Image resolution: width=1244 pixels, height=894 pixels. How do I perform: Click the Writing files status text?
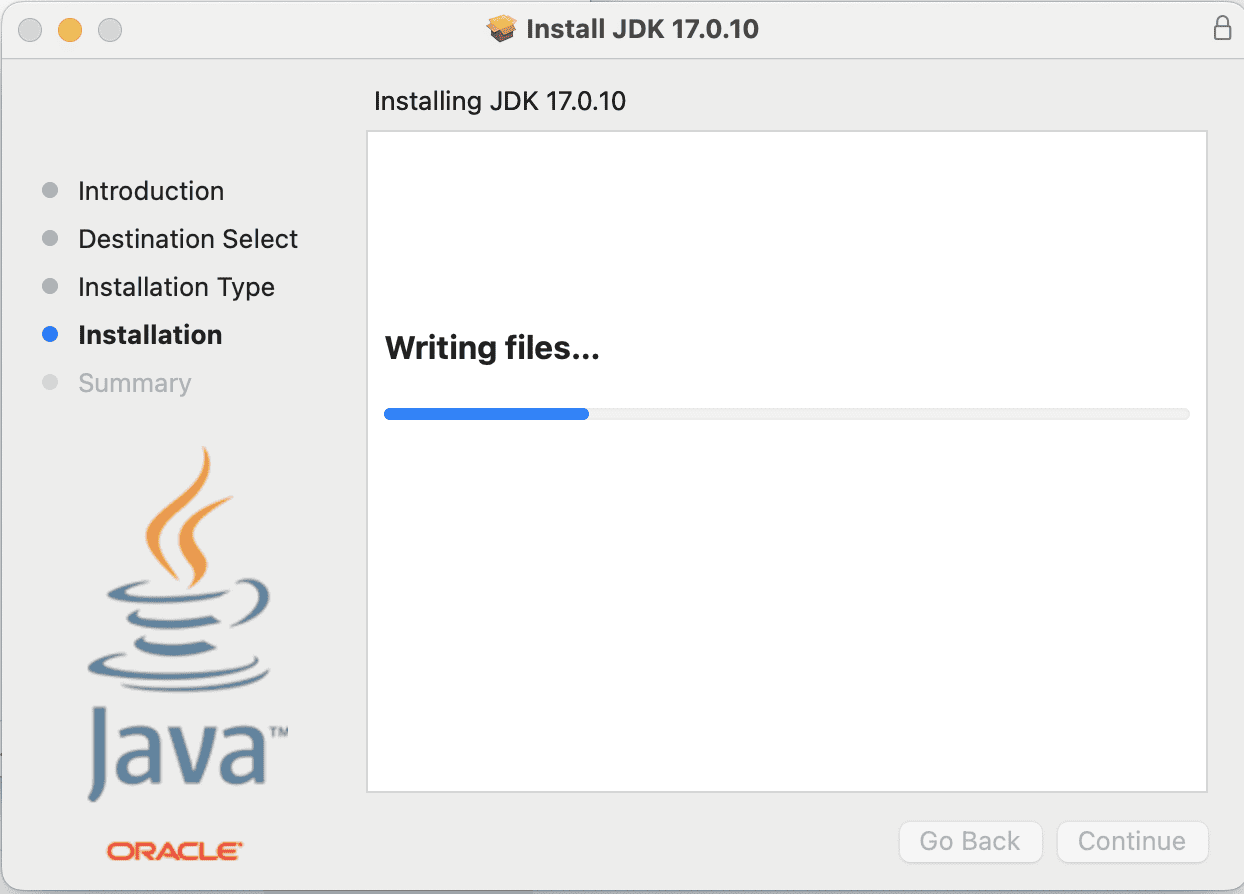tap(491, 348)
